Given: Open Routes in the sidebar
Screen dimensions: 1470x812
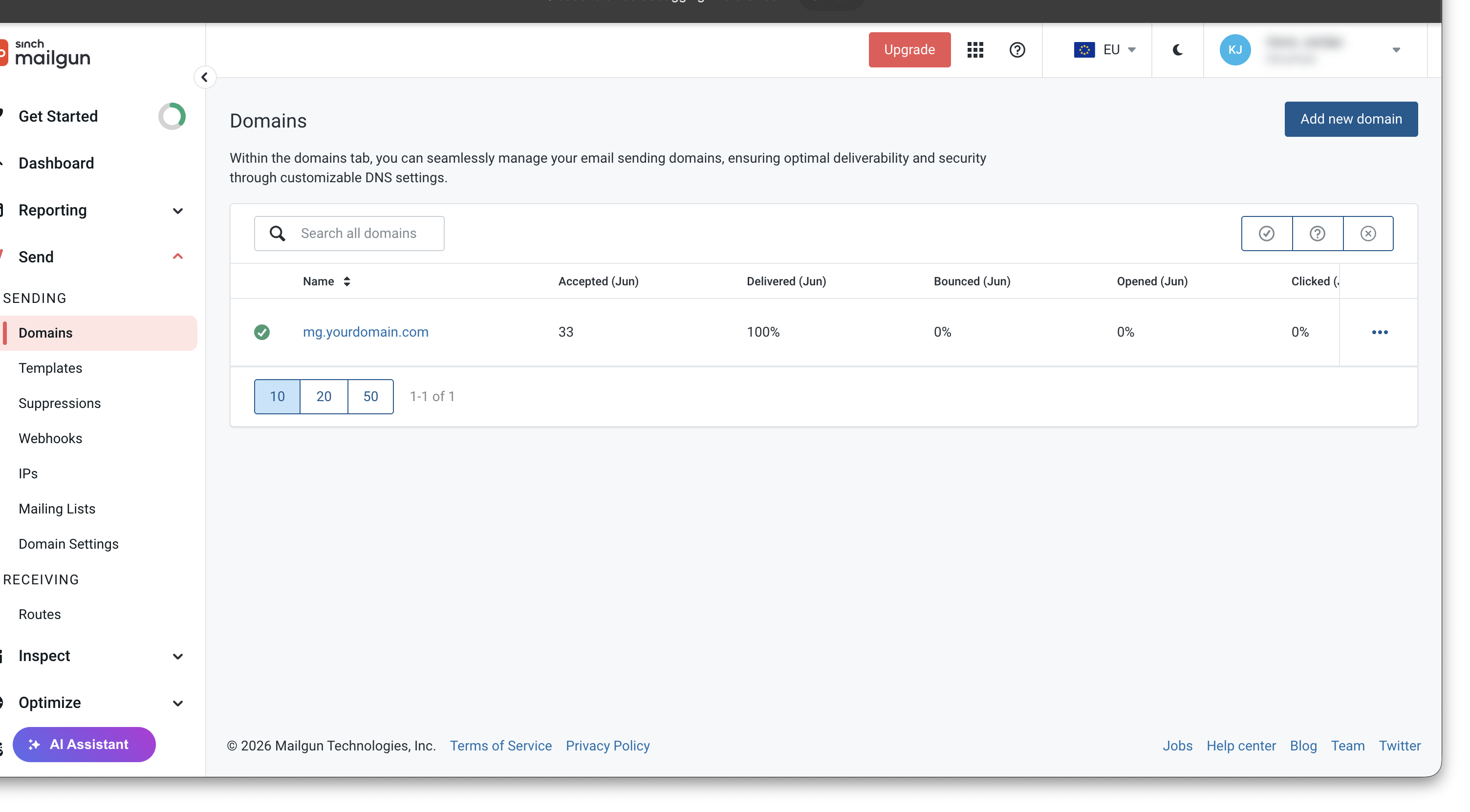Looking at the screenshot, I should [x=40, y=615].
